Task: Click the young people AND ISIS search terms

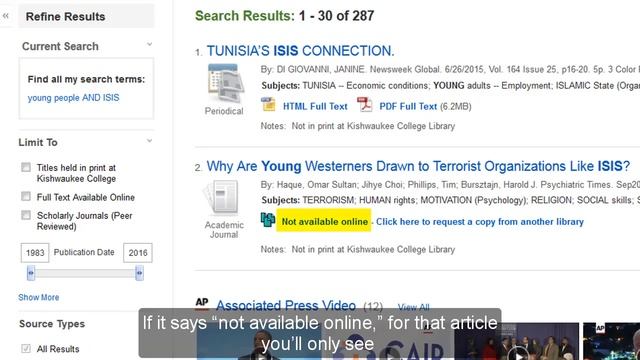Action: pos(73,98)
